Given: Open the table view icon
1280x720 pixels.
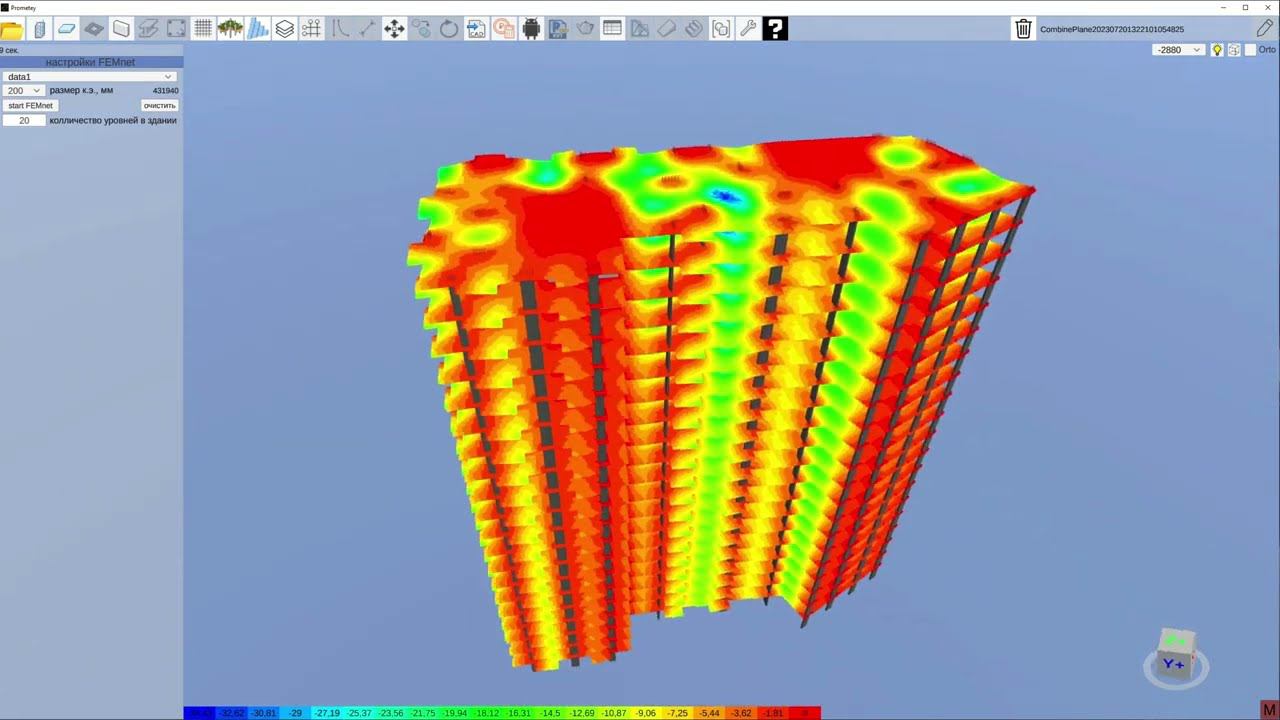Looking at the screenshot, I should (x=612, y=29).
